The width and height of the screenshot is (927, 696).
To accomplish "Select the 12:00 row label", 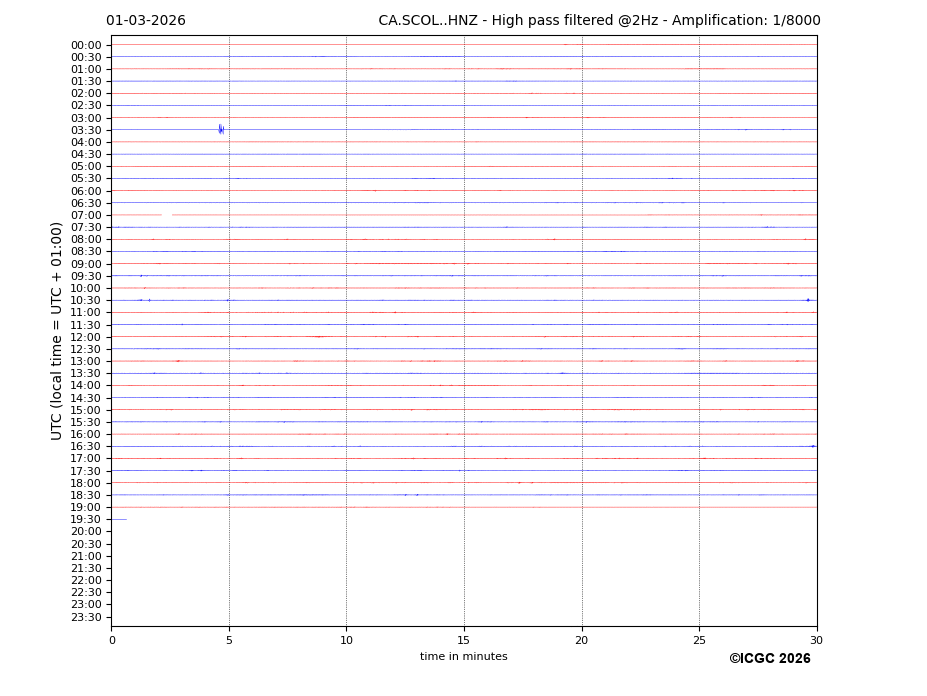I will (x=86, y=337).
